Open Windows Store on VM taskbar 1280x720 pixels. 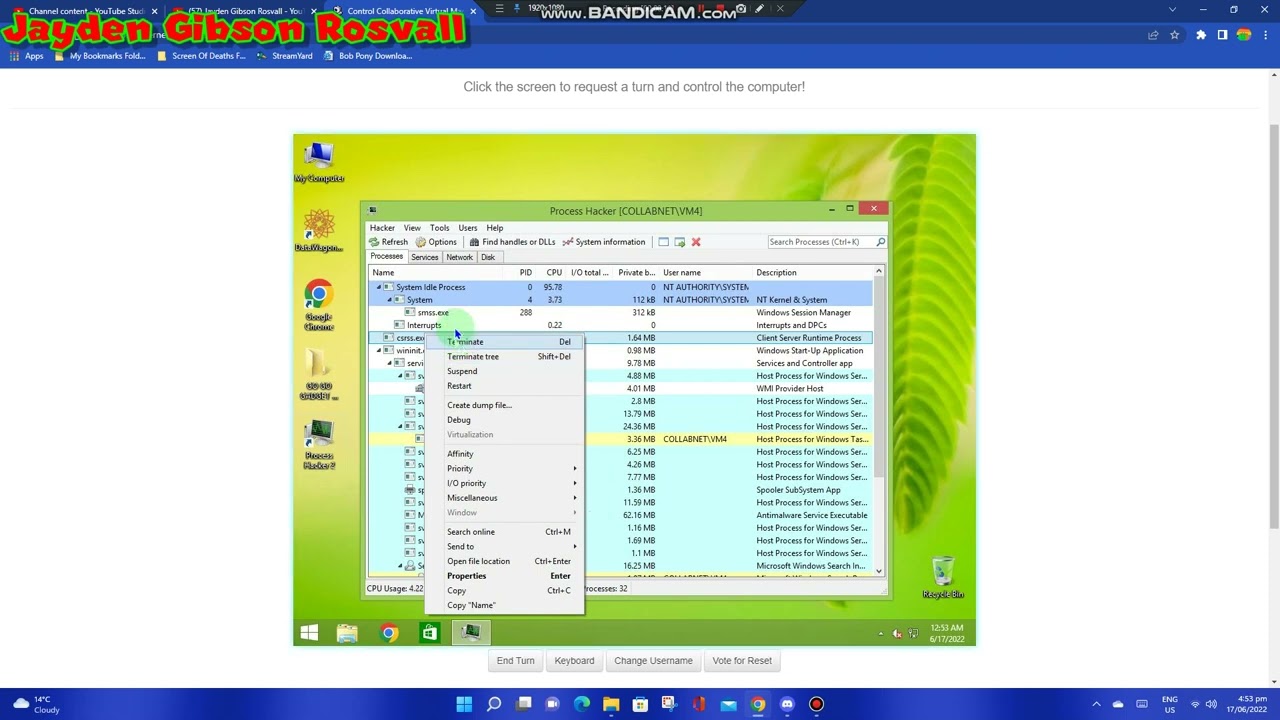429,633
